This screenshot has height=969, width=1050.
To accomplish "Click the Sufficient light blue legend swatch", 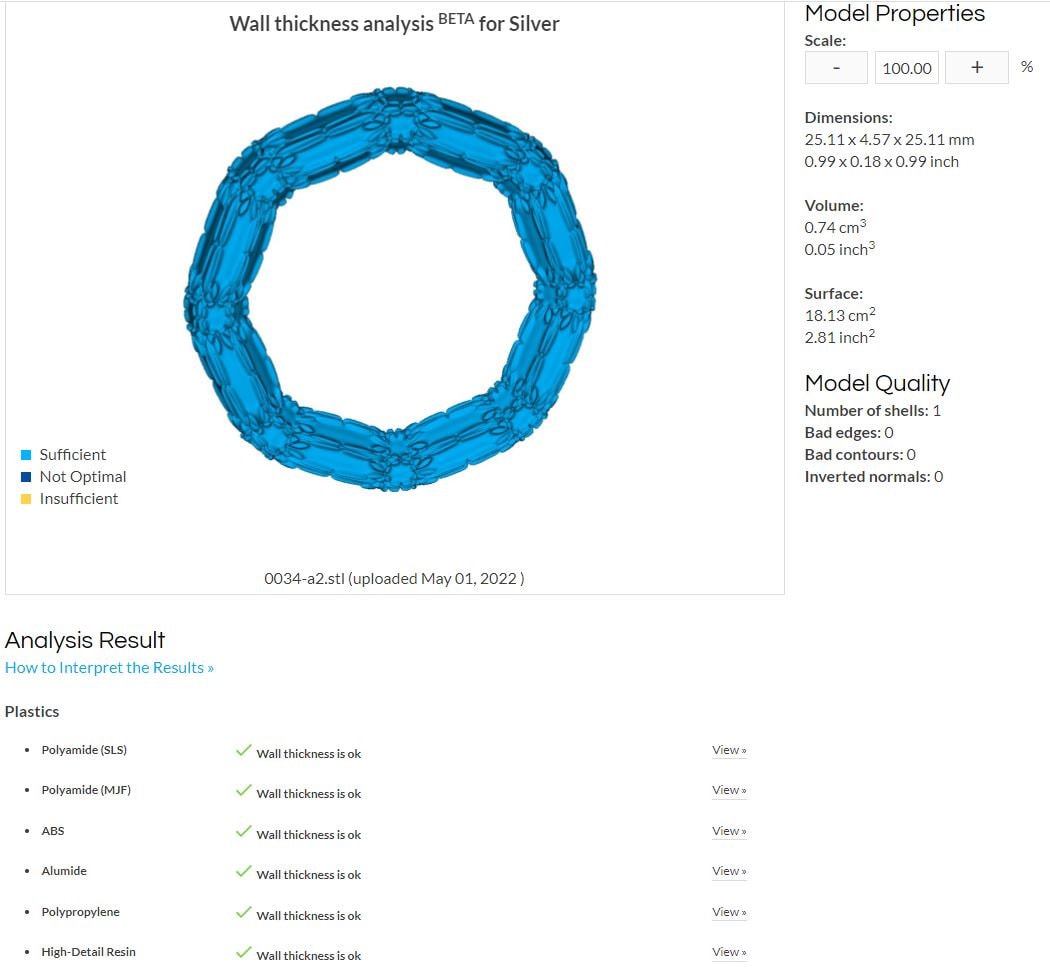I will pos(26,455).
